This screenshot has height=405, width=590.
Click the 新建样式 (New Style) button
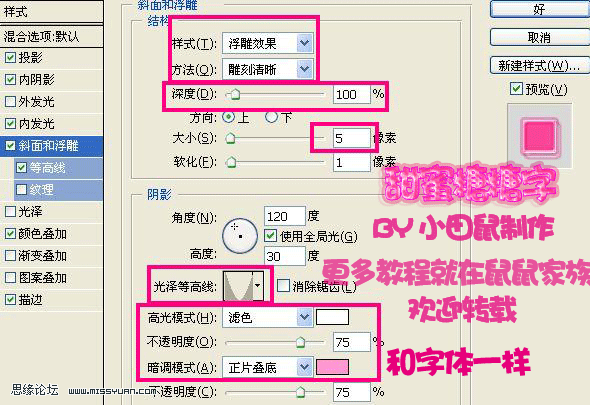tap(540, 66)
